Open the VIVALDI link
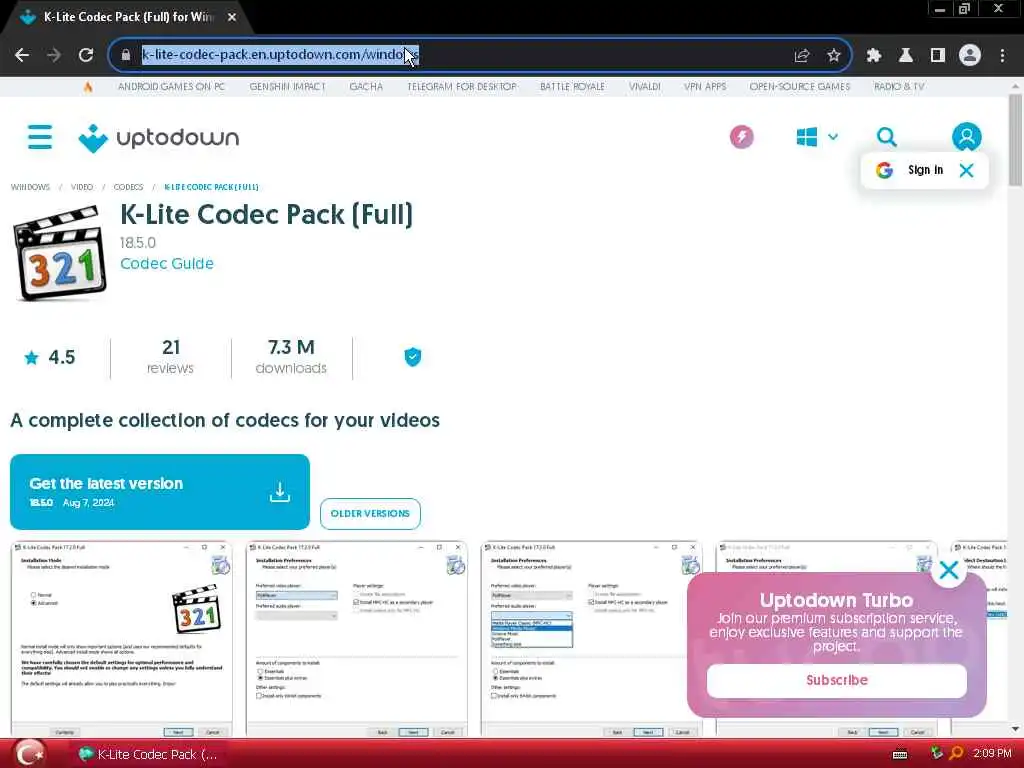Viewport: 1024px width, 768px height. (645, 86)
